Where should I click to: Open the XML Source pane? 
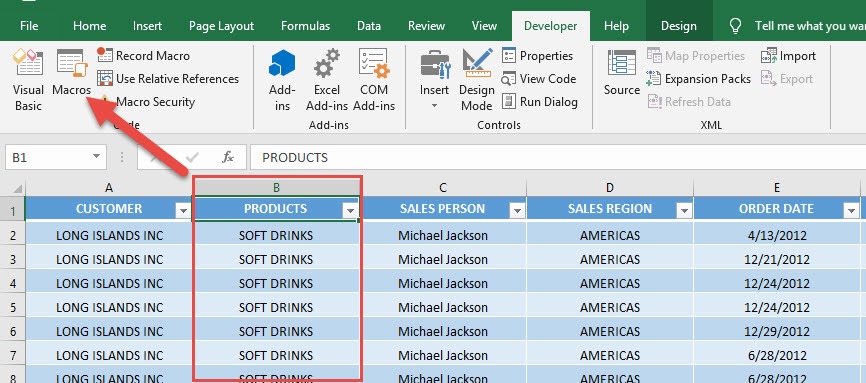click(x=622, y=73)
